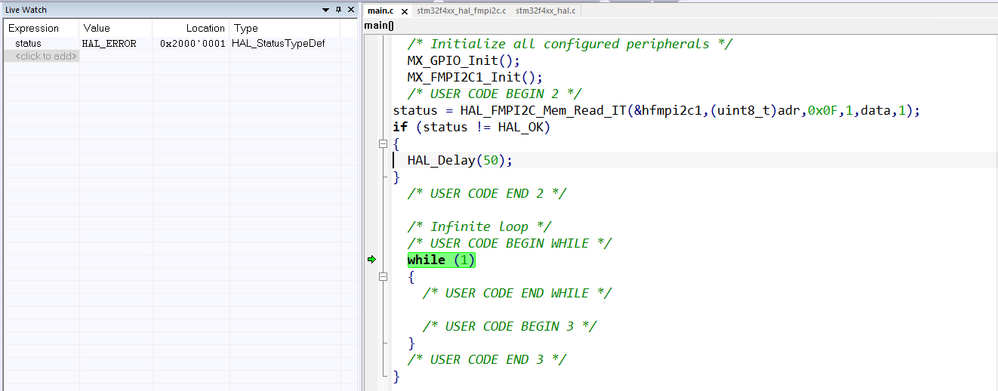Click the 'USER CODE END WHILE' comment

tap(517, 293)
